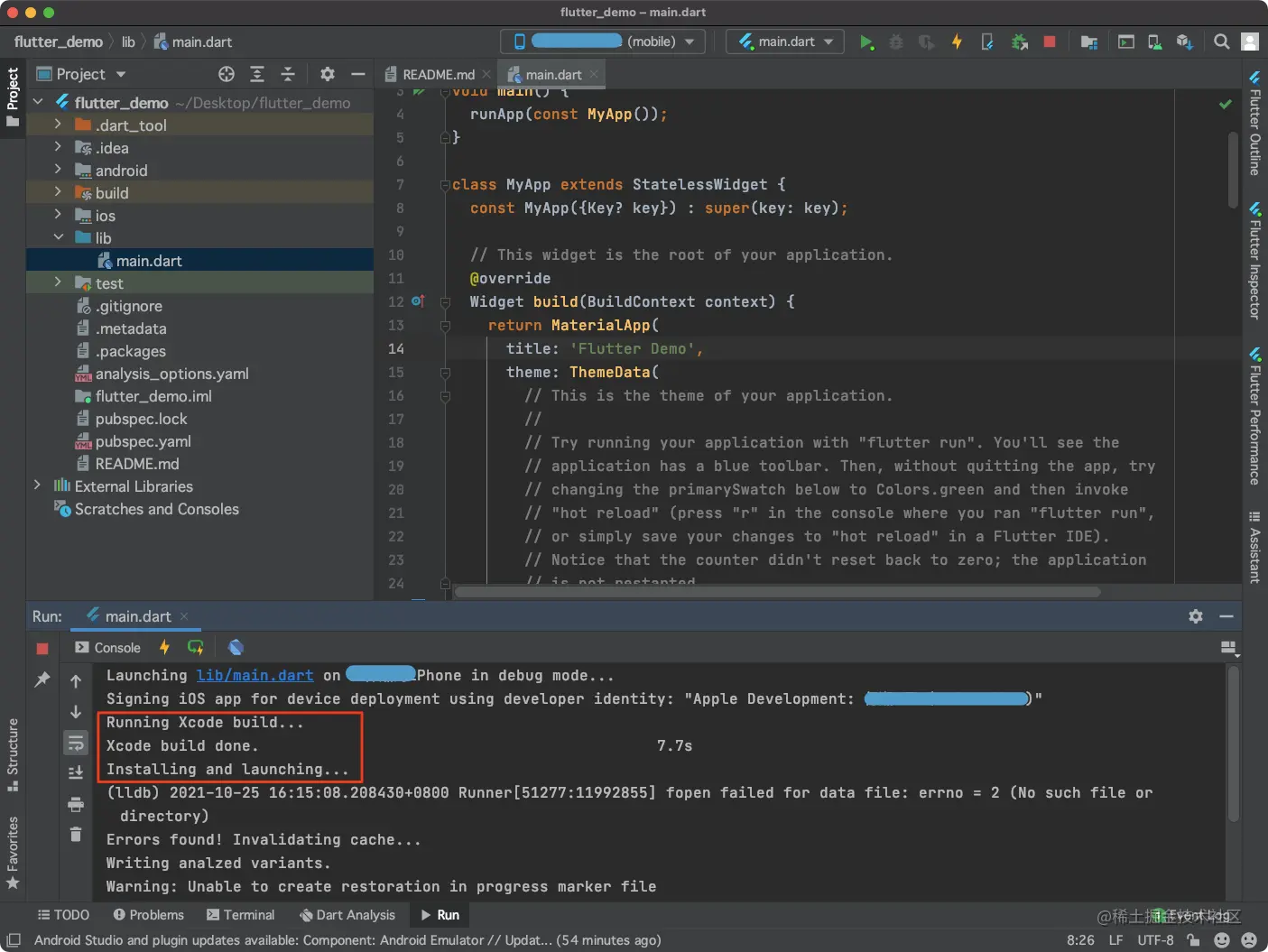Toggle scroll to end in Run console
Screen dimensions: 1268x952
tap(76, 773)
